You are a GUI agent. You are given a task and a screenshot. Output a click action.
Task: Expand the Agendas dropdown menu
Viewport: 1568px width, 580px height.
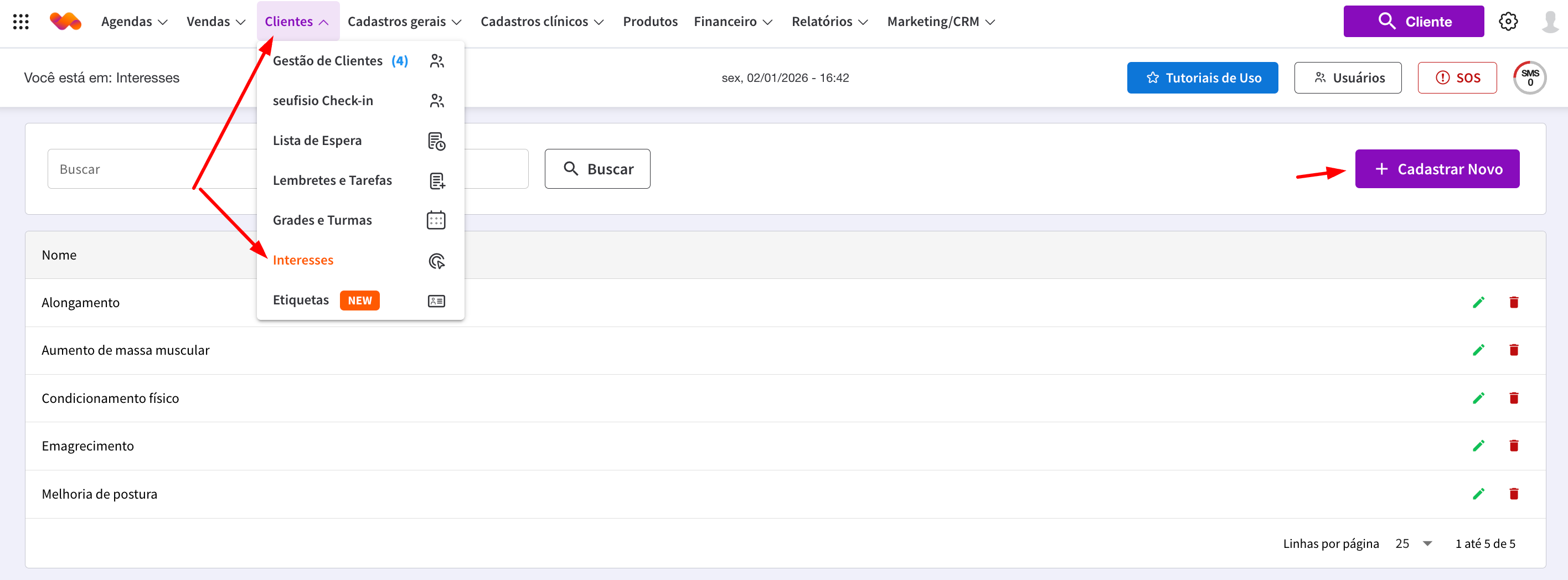pyautogui.click(x=134, y=22)
